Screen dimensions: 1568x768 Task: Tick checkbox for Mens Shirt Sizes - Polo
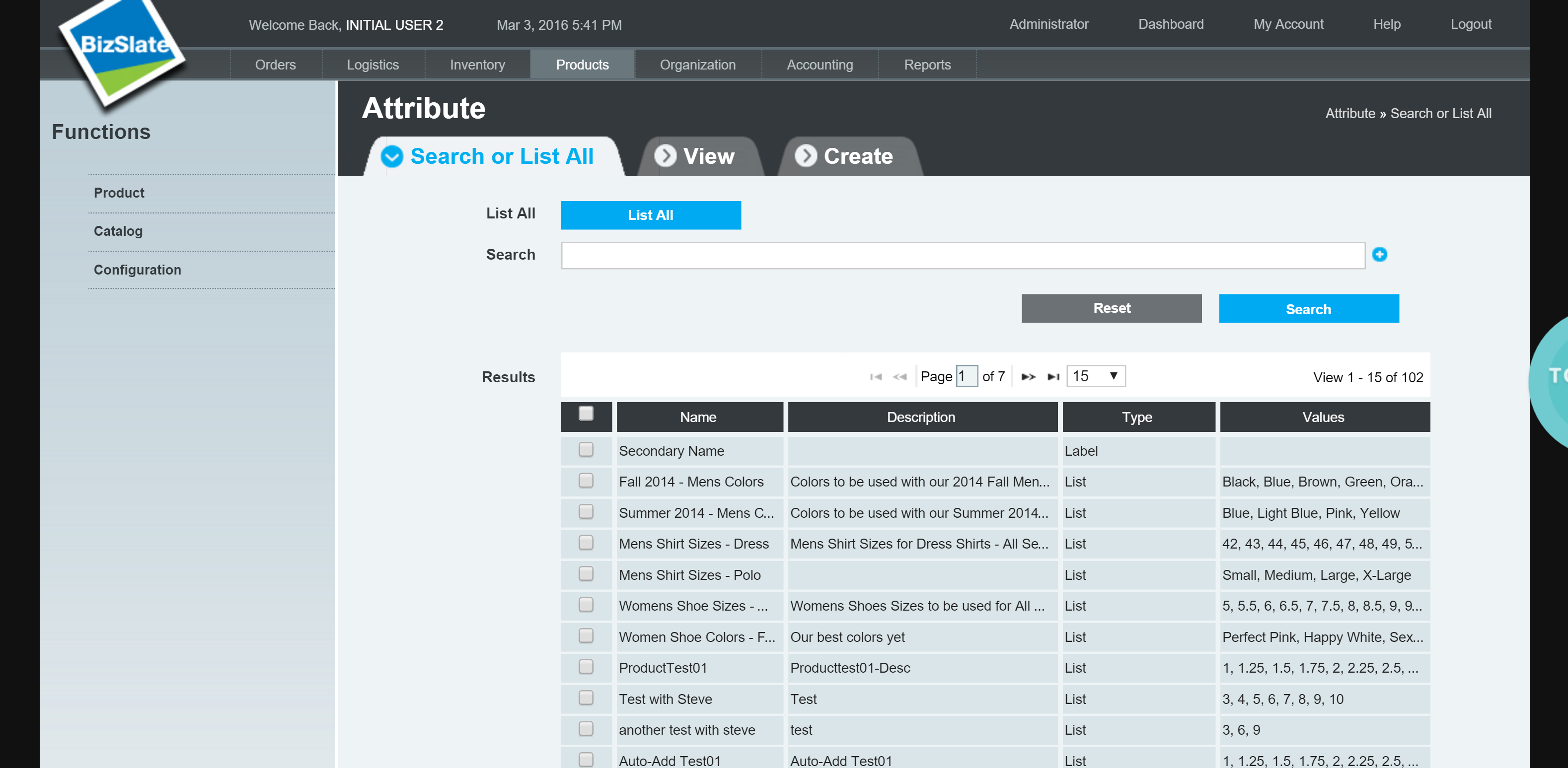pos(586,574)
